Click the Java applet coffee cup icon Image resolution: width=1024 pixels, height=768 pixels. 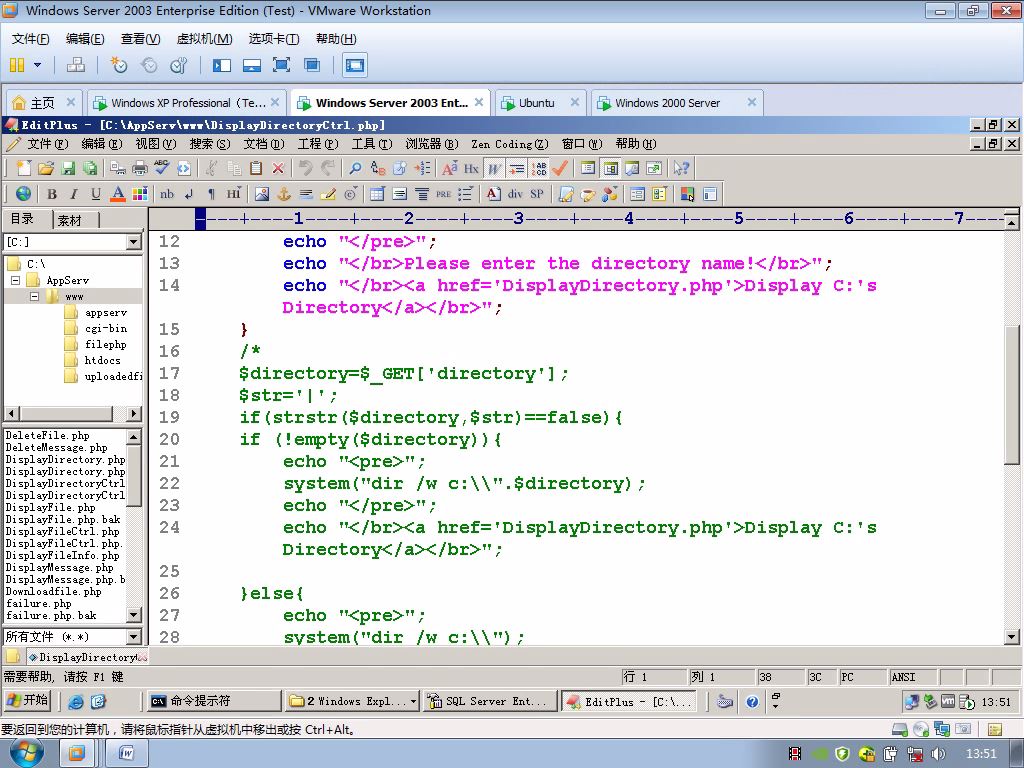tap(588, 194)
